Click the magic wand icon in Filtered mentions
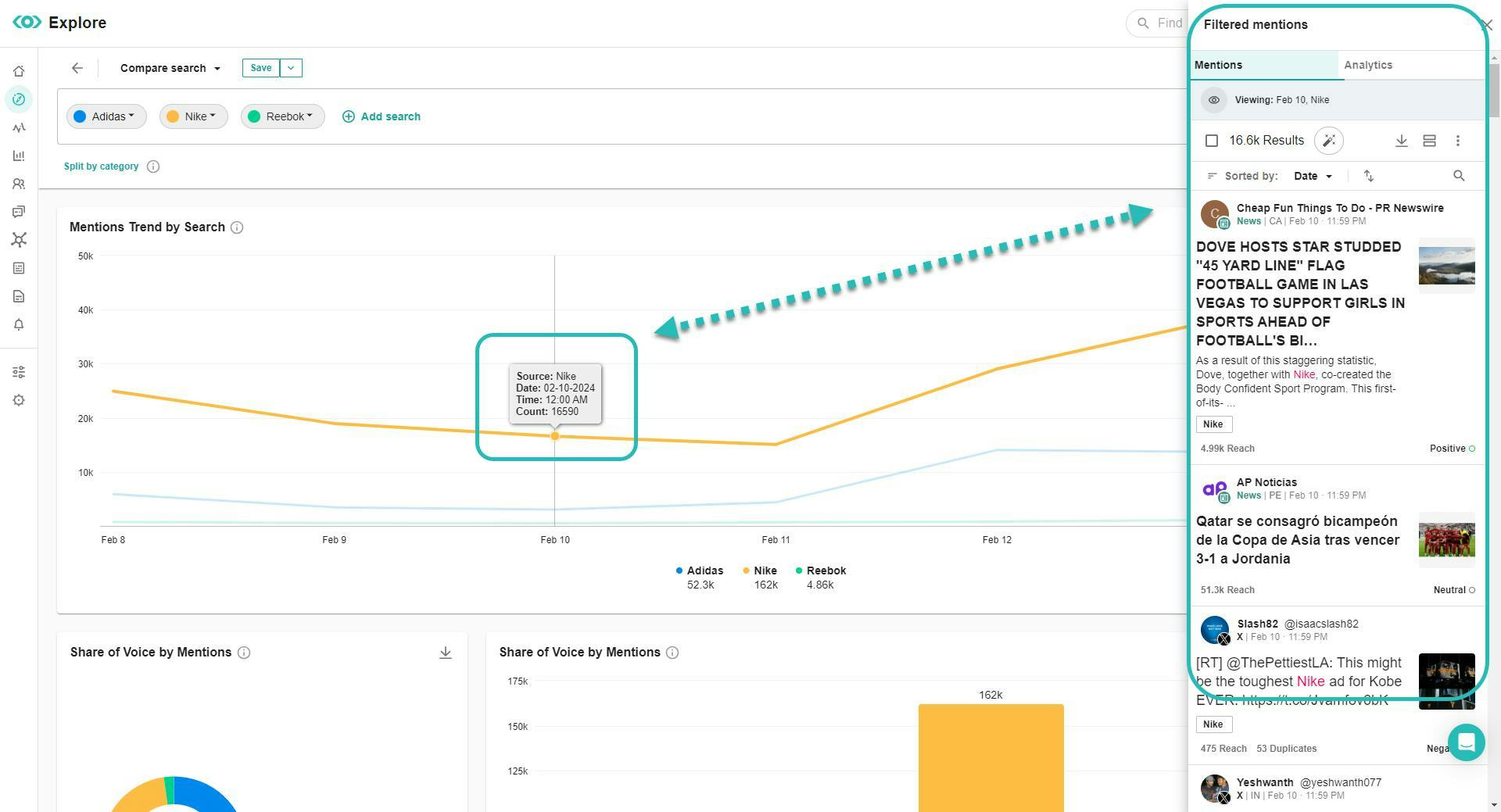This screenshot has height=812, width=1501. coord(1328,141)
